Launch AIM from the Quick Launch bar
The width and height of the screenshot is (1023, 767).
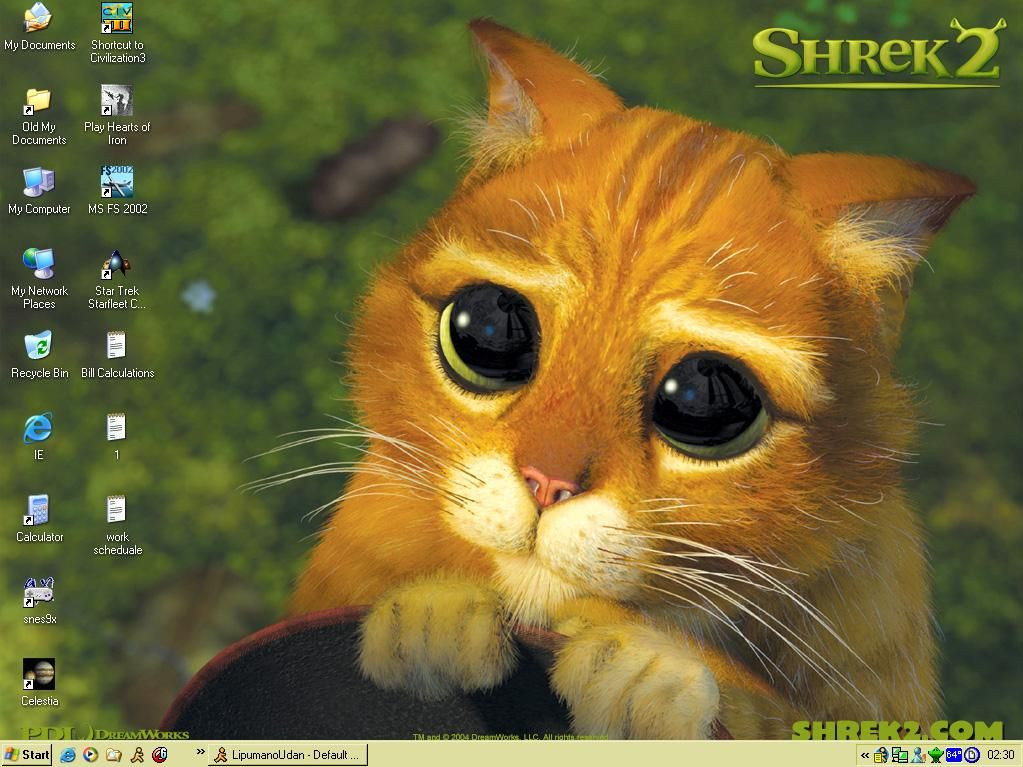[x=137, y=755]
